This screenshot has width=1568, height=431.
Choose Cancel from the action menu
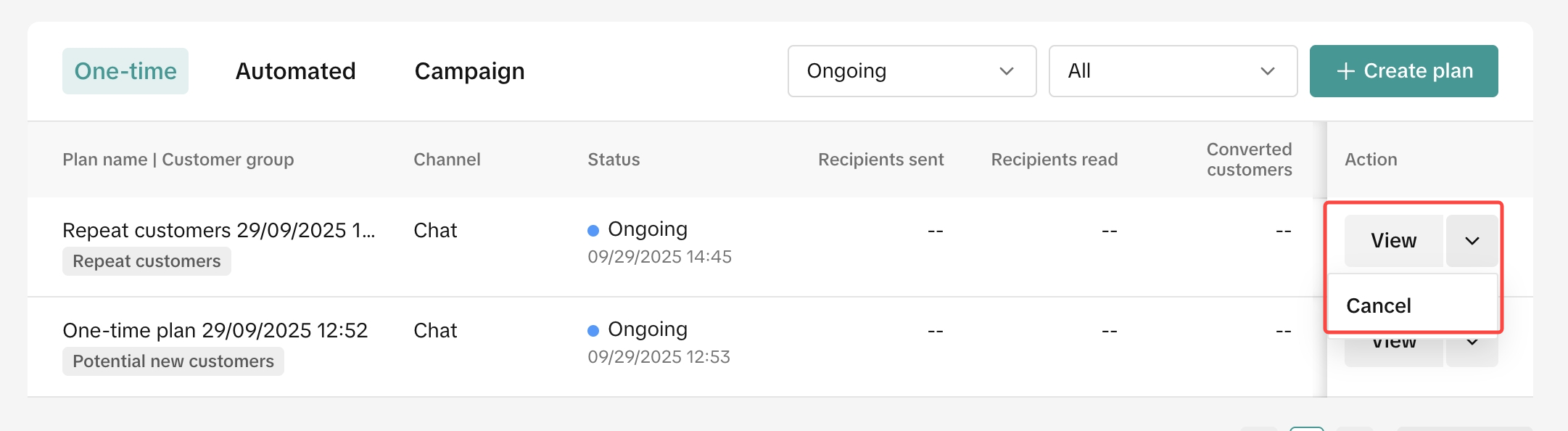pos(1379,306)
